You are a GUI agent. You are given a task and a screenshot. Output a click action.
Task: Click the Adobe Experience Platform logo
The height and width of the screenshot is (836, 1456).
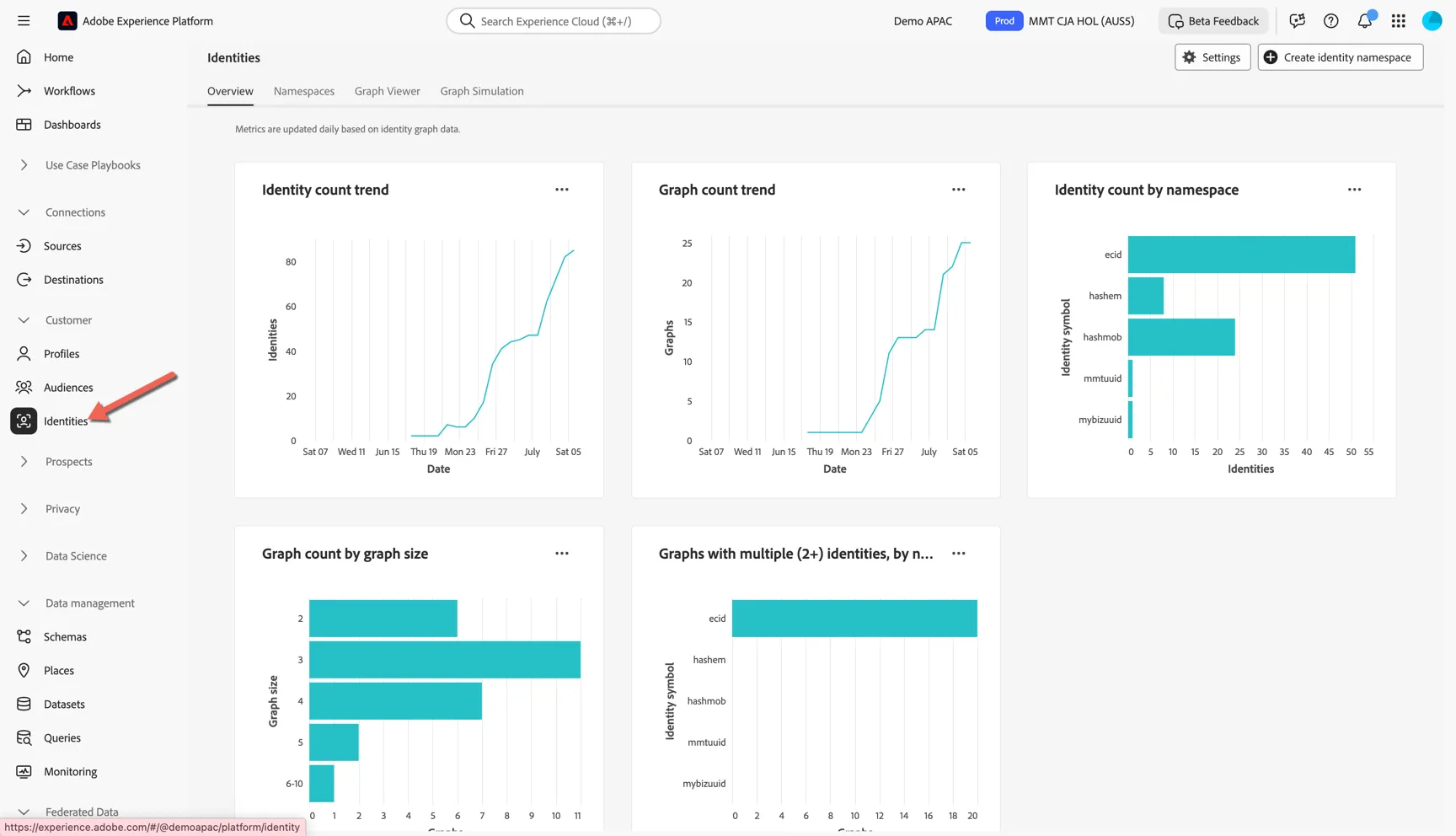tap(67, 21)
